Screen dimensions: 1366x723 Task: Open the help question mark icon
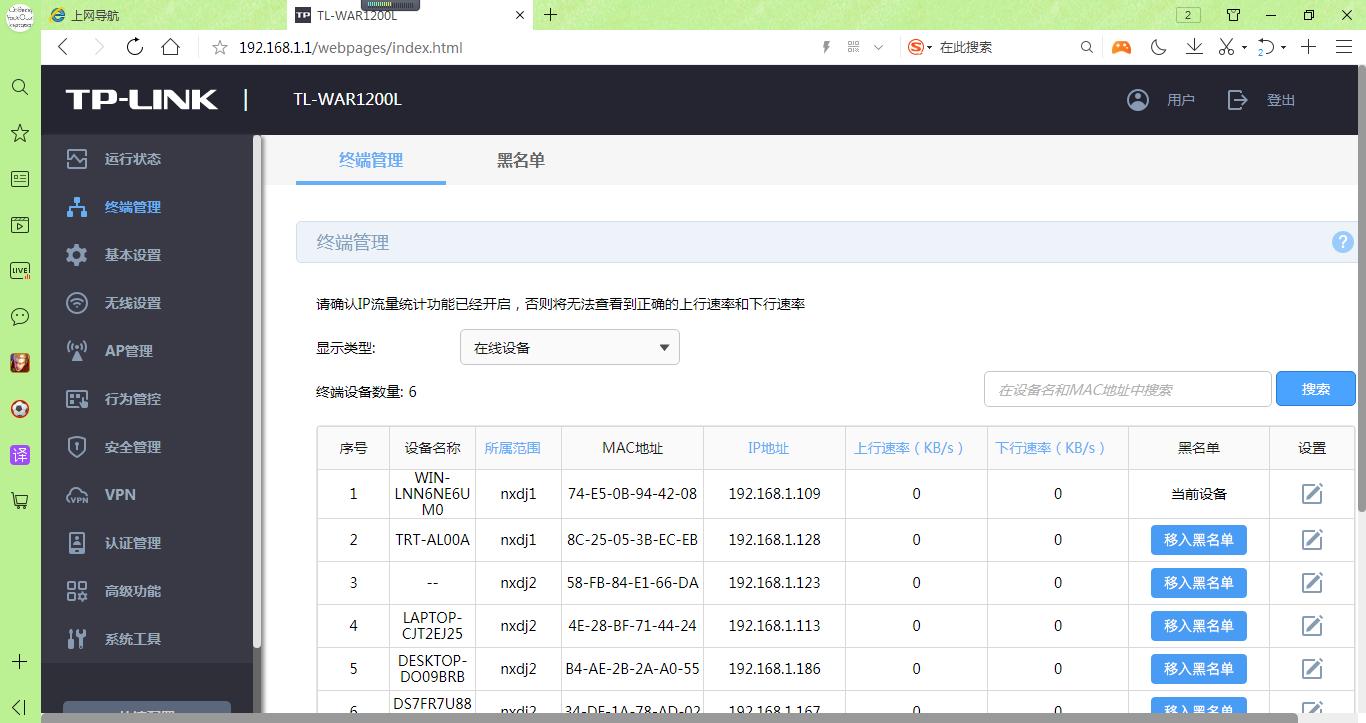point(1342,241)
